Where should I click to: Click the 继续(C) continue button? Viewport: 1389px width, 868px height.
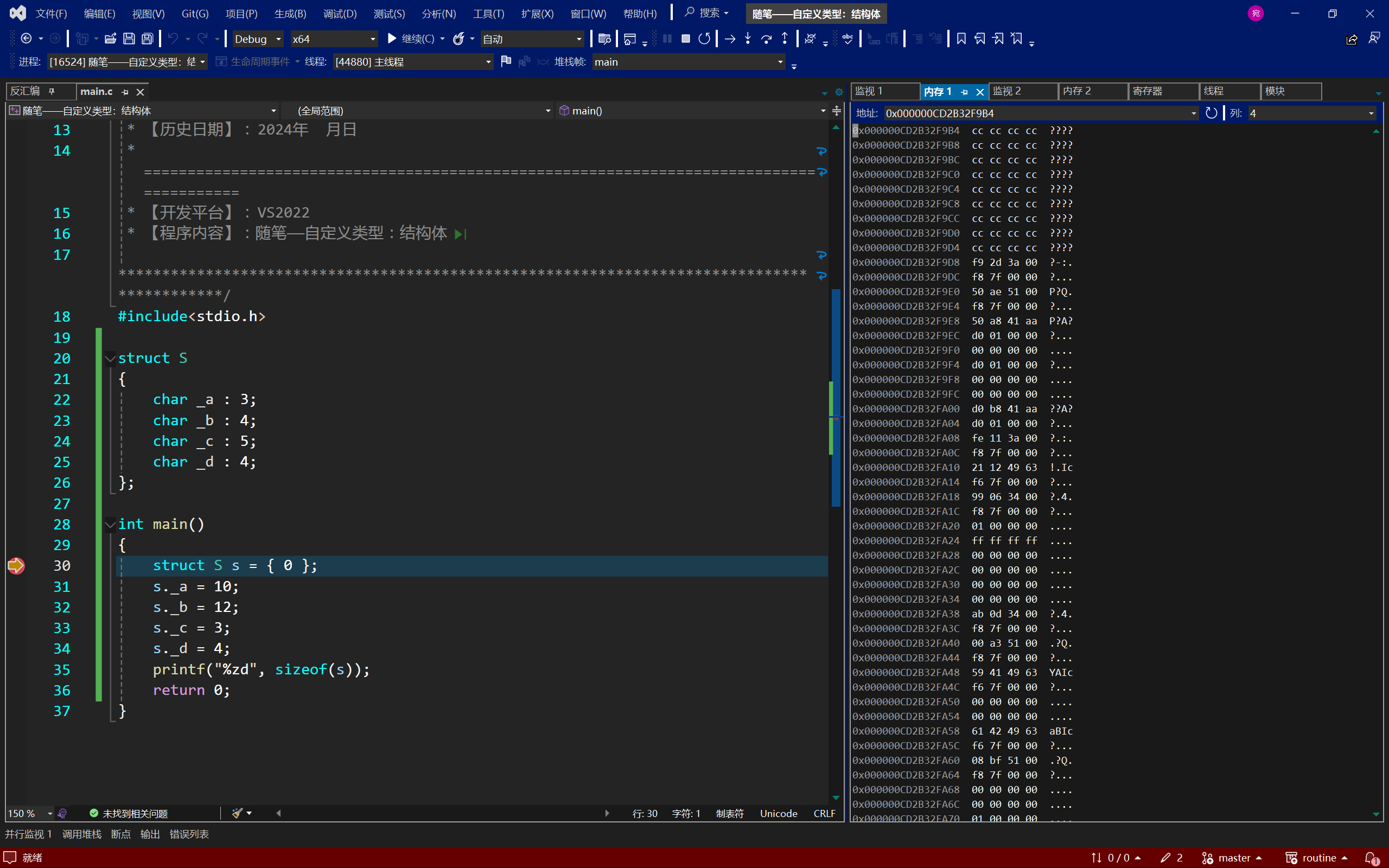411,39
